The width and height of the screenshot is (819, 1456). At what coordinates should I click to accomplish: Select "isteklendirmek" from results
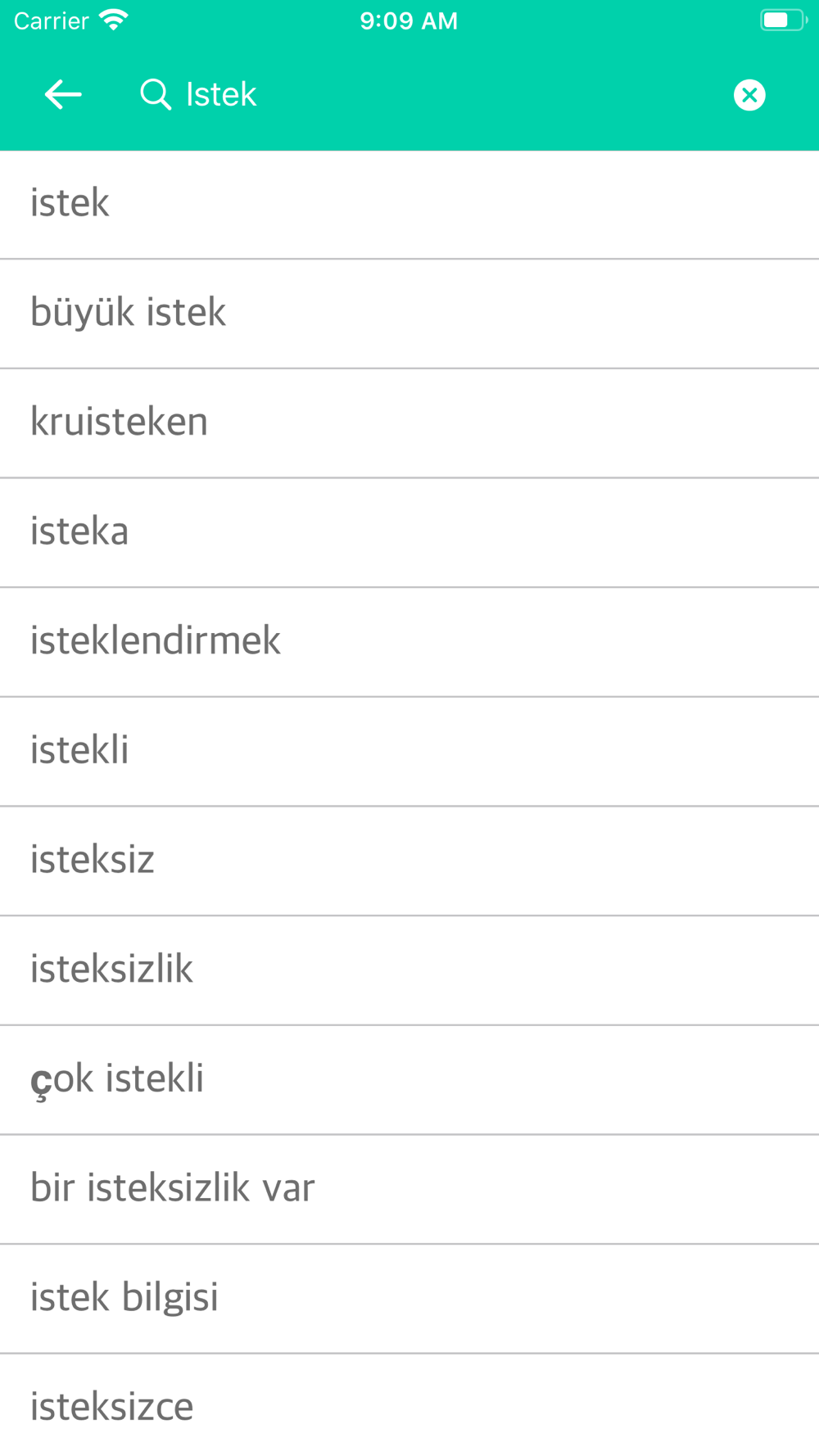(x=409, y=642)
